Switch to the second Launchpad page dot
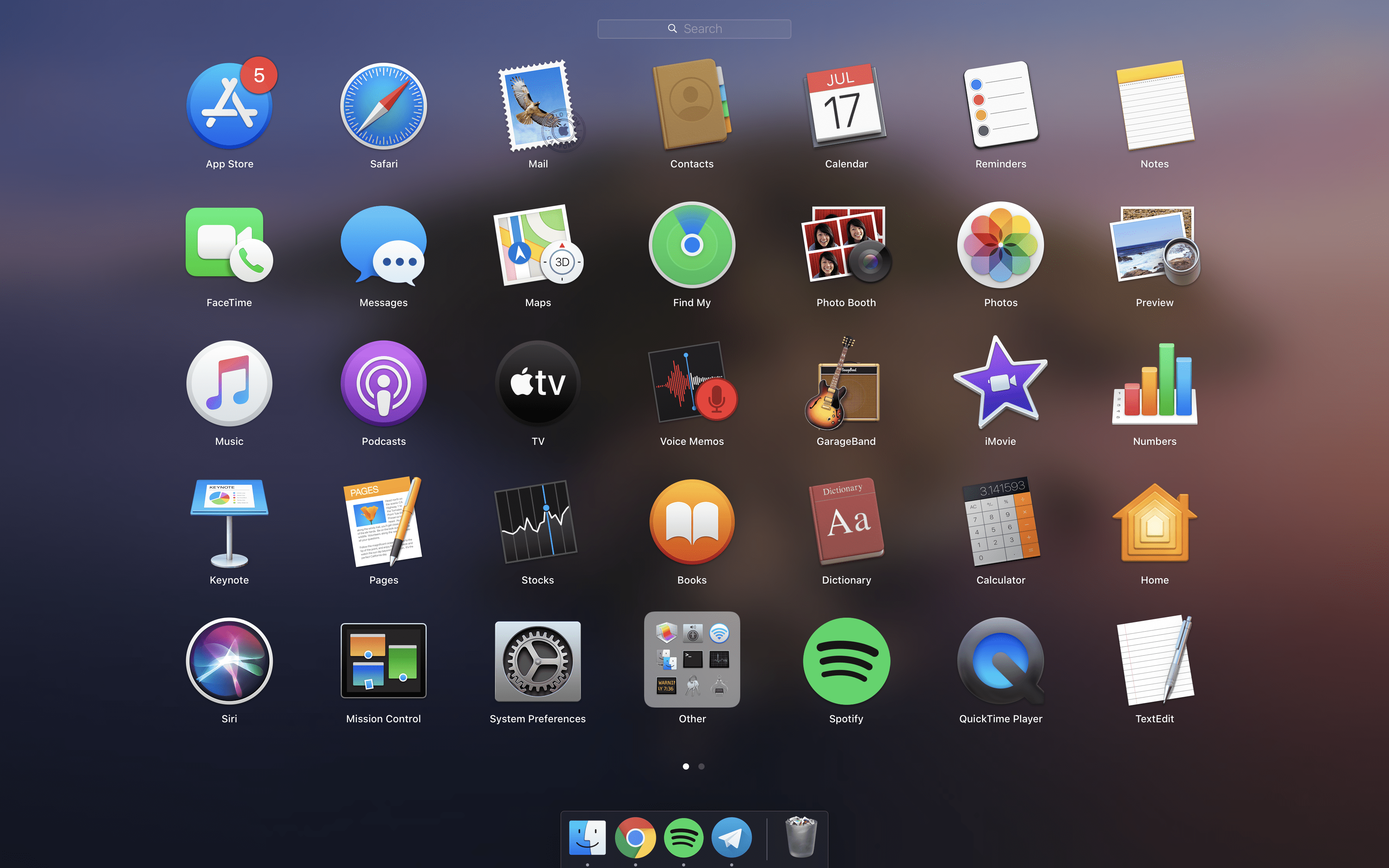The height and width of the screenshot is (868, 1389). pos(701,766)
